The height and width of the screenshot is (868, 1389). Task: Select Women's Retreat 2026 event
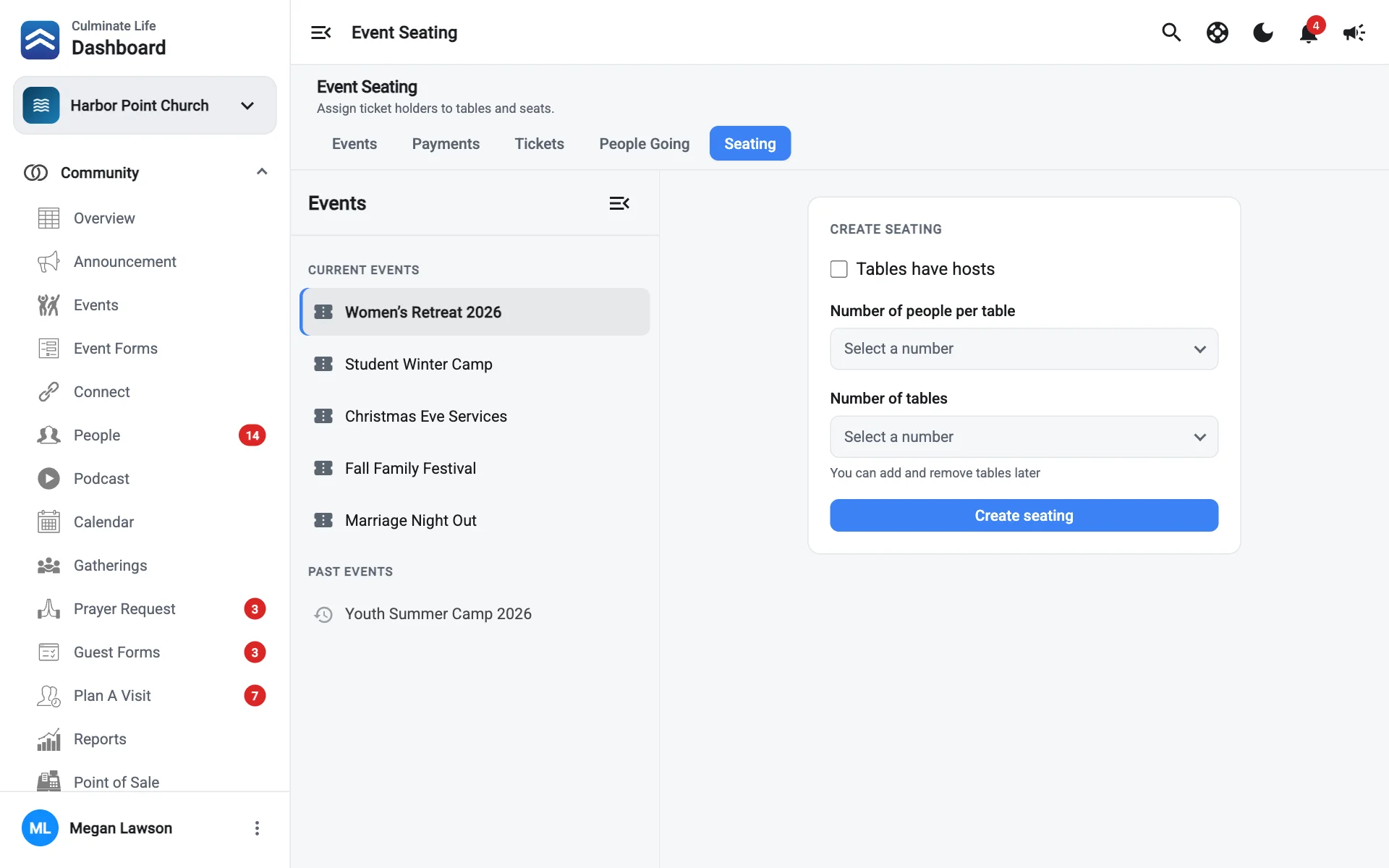click(x=475, y=312)
